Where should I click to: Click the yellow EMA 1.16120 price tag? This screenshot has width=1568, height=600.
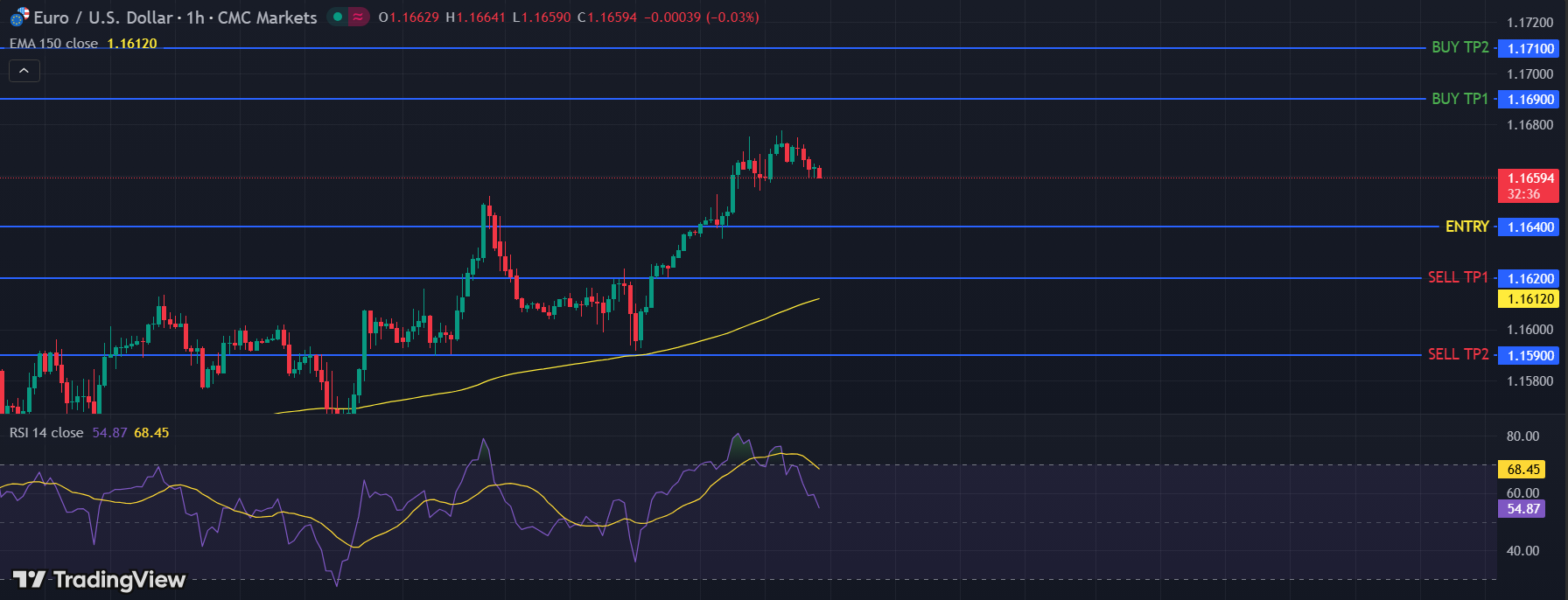1529,299
